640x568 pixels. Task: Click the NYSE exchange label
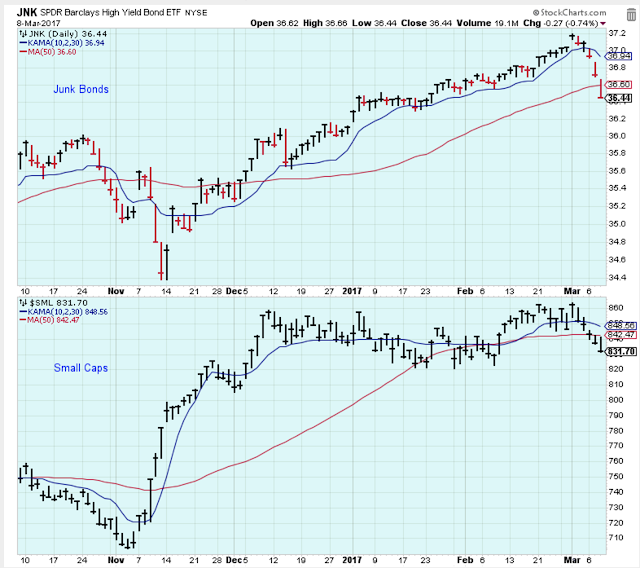tap(196, 13)
